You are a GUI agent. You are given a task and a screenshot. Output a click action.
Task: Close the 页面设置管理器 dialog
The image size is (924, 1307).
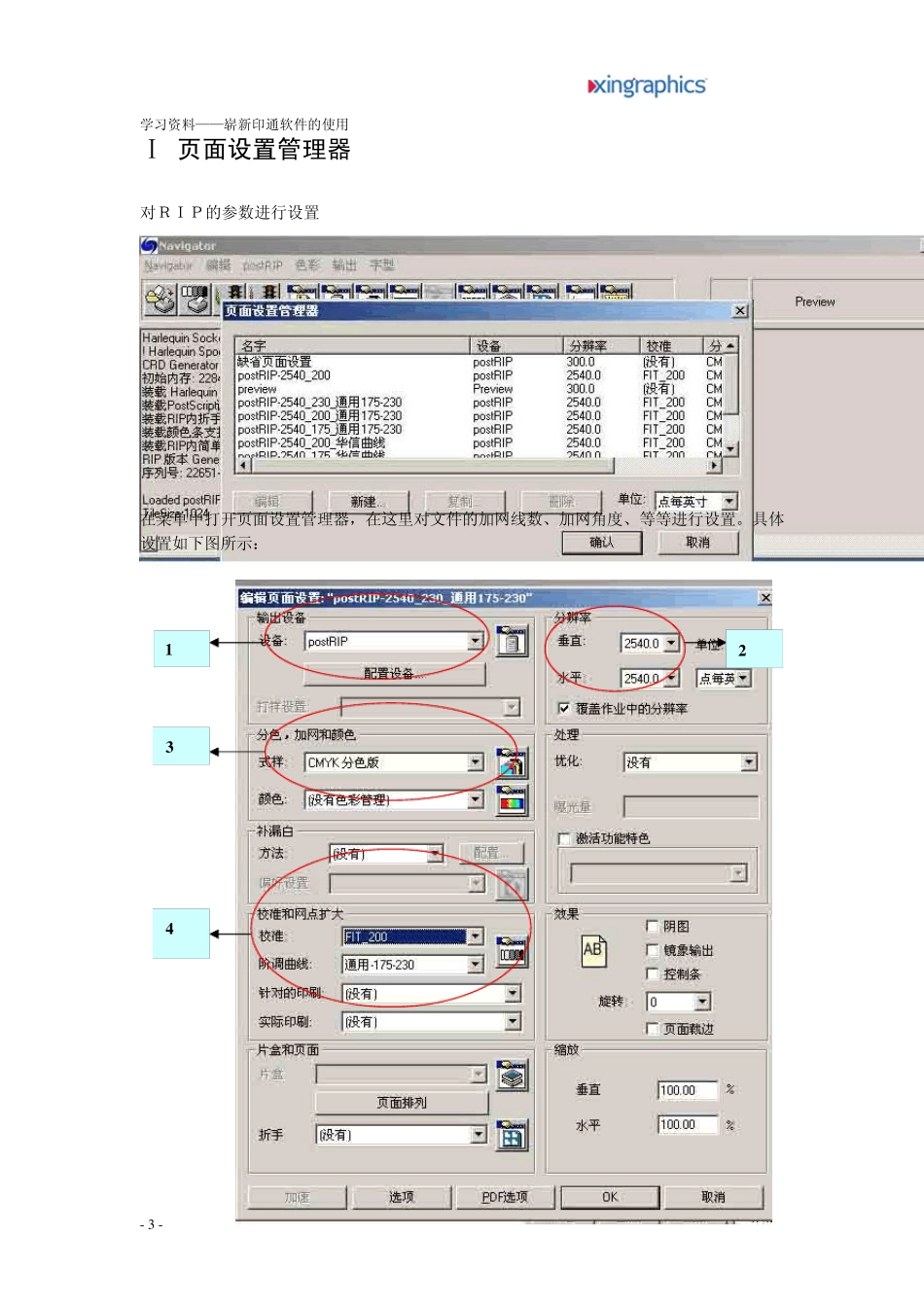[739, 310]
